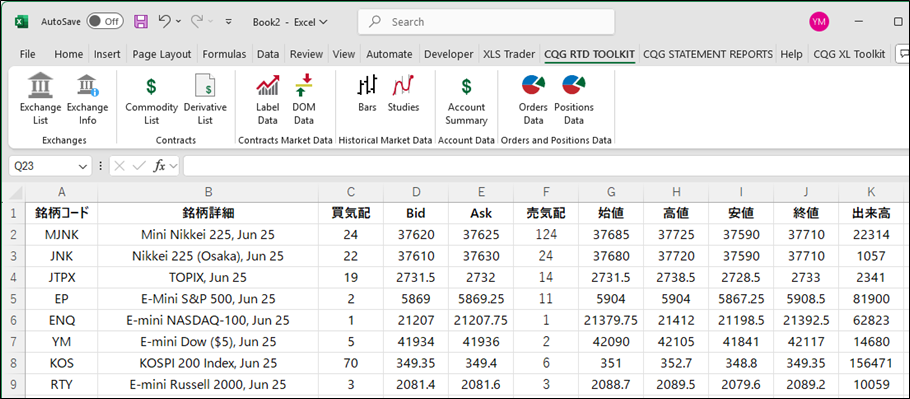The width and height of the screenshot is (910, 399).
Task: Open the YM user account avatar
Action: [819, 22]
